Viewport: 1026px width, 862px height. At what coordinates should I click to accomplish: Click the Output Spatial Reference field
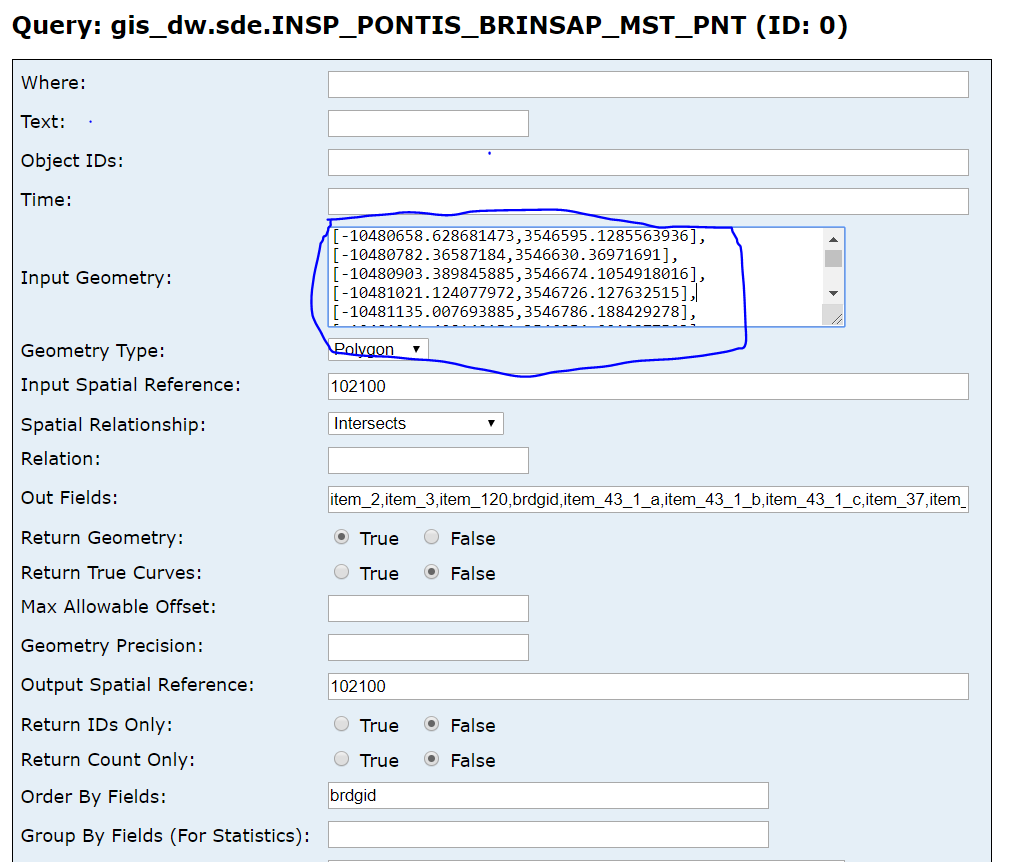648,687
